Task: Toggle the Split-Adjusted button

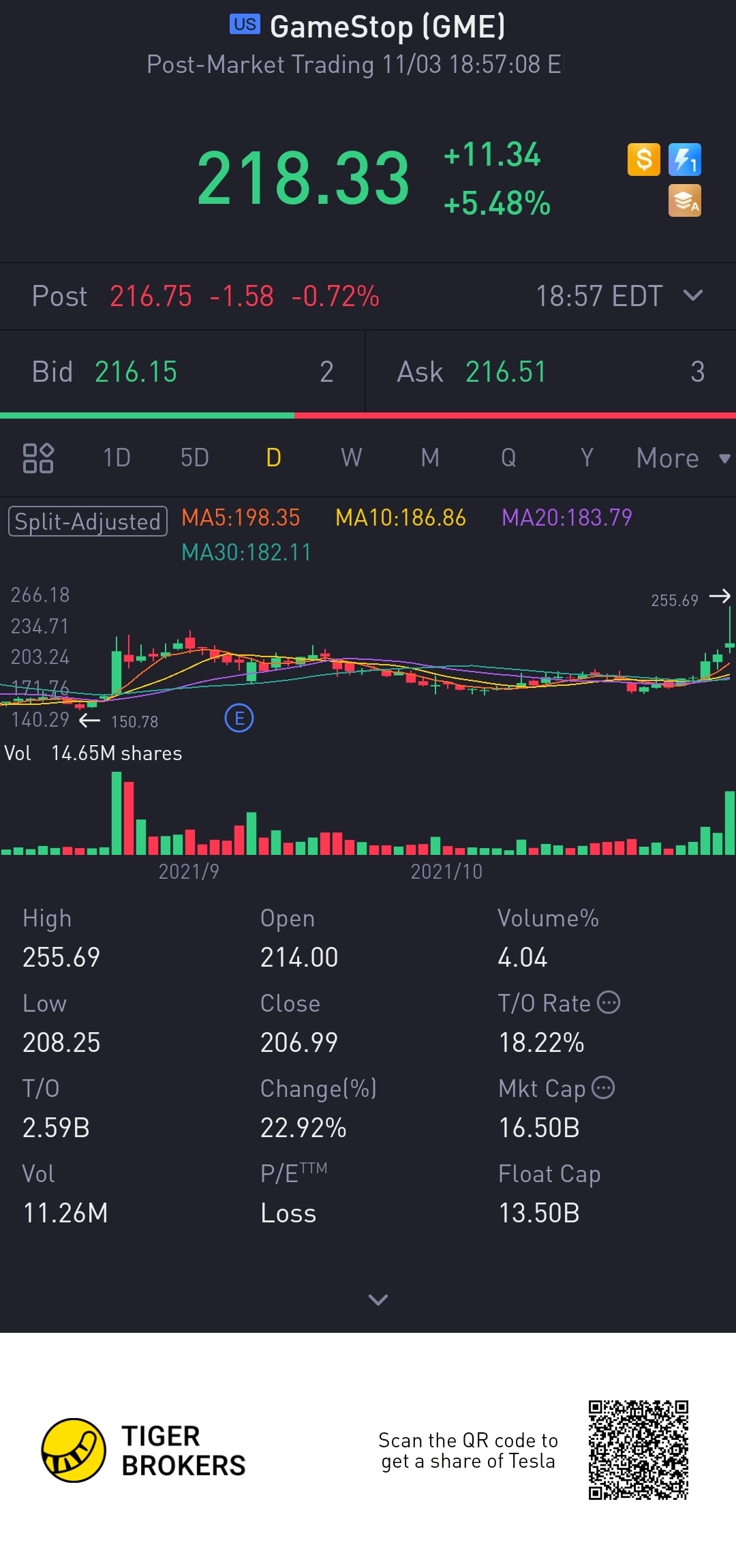Action: tap(88, 522)
